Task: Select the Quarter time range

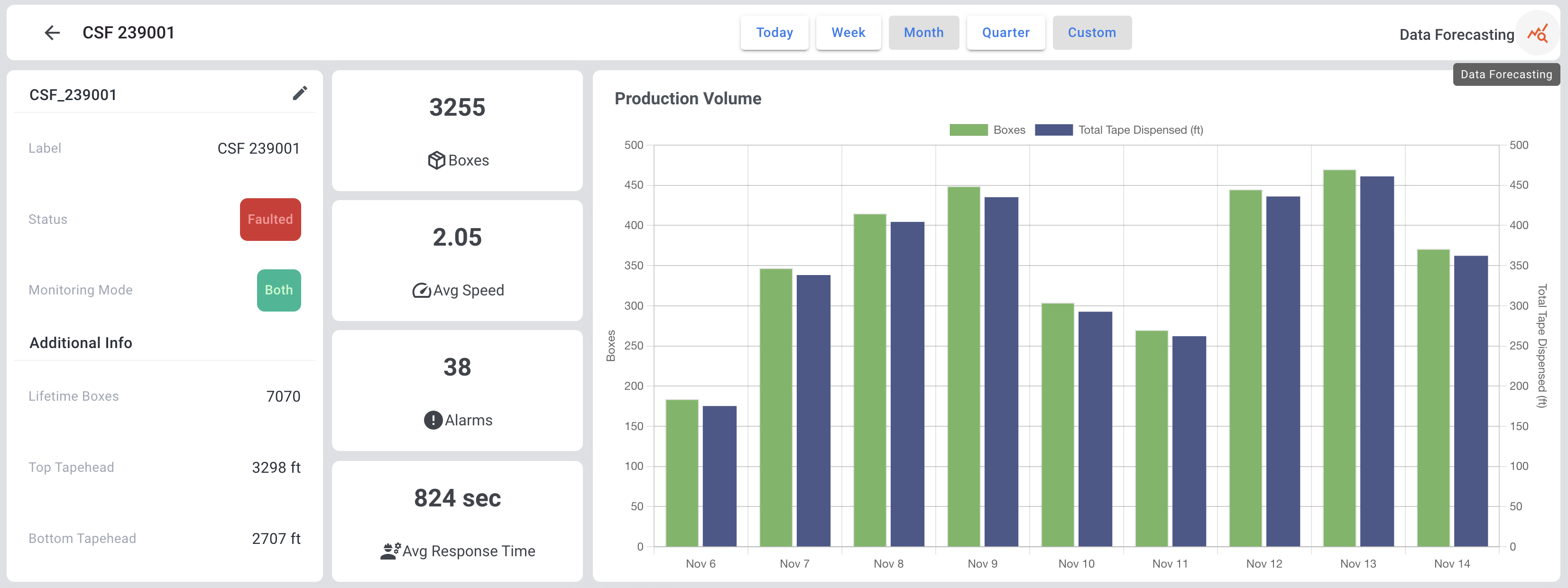Action: click(x=1005, y=33)
